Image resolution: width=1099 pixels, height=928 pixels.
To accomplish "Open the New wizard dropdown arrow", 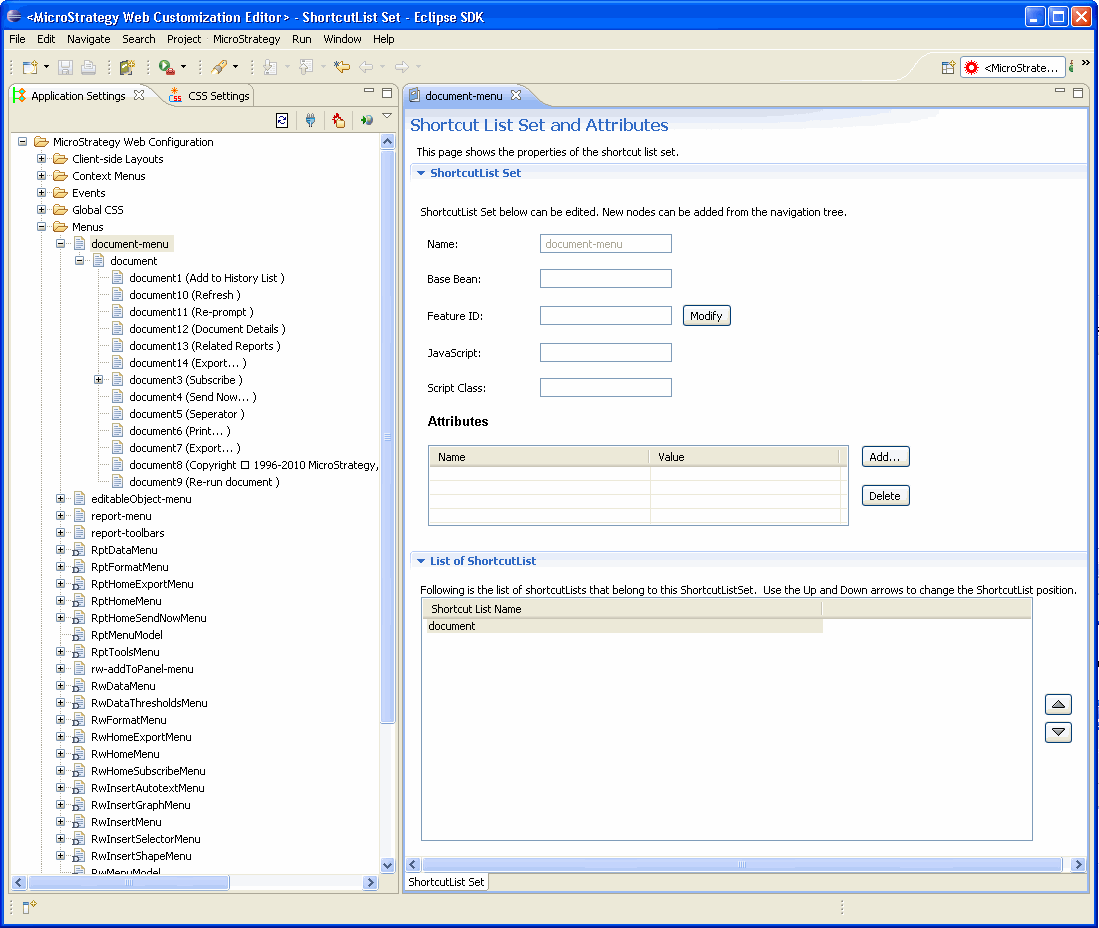I will pos(46,67).
